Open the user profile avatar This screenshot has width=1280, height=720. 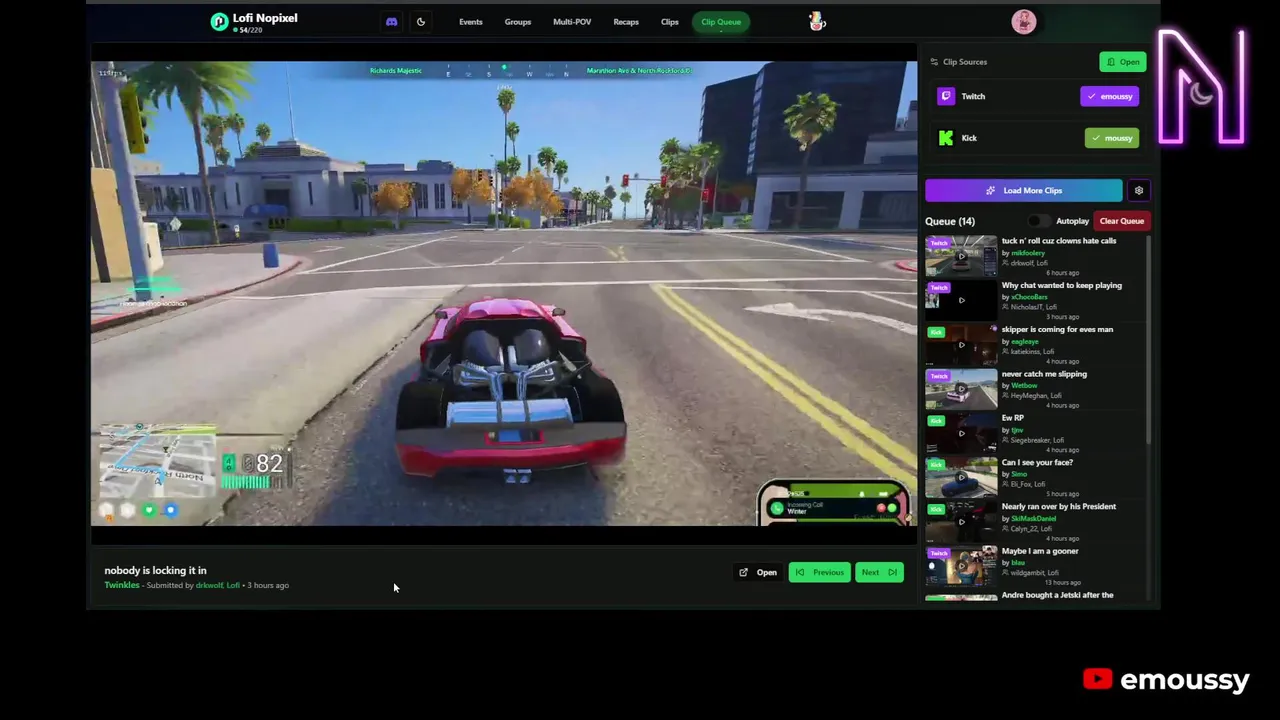tap(1023, 21)
